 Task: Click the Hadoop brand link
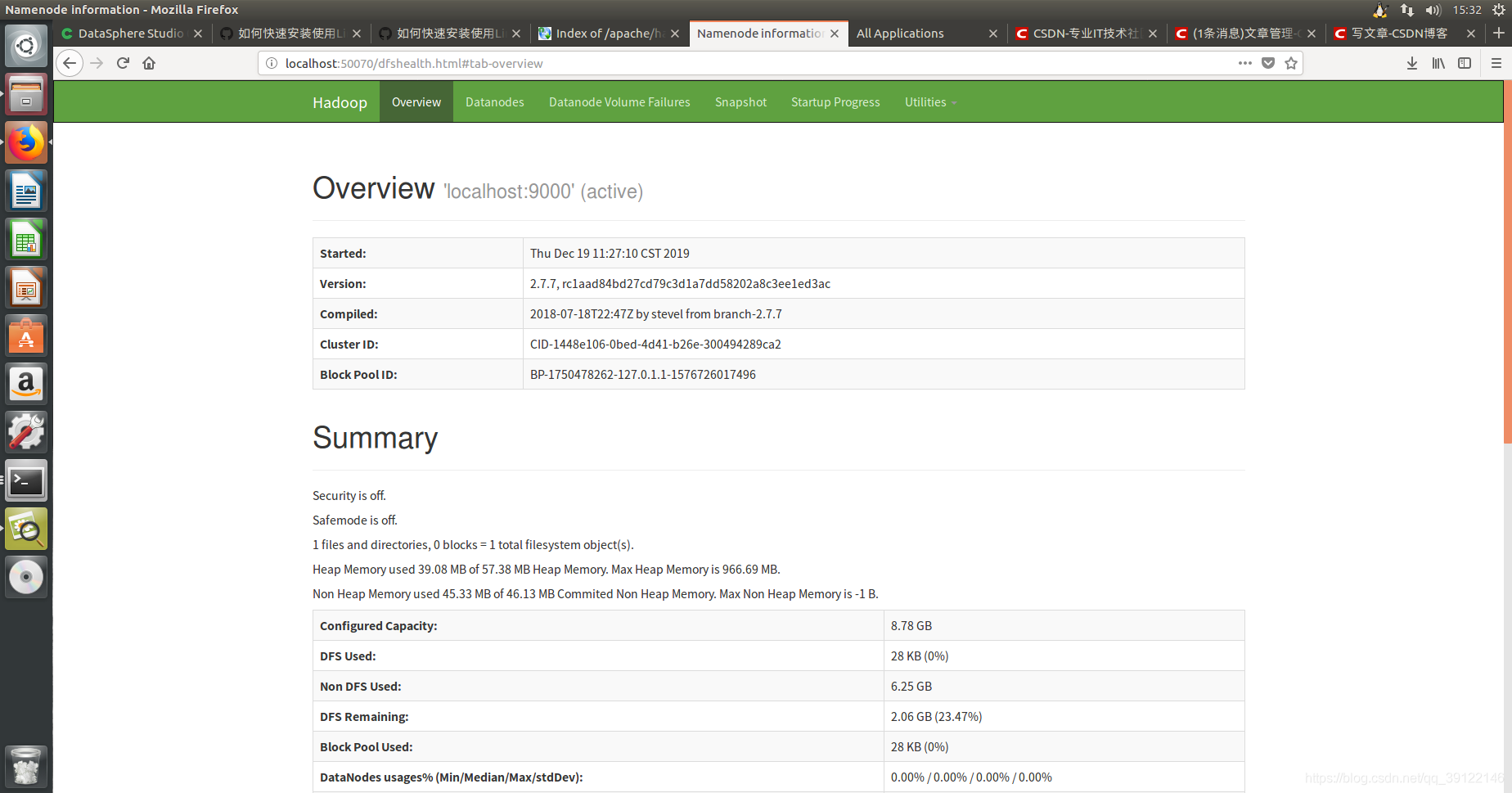coord(340,102)
